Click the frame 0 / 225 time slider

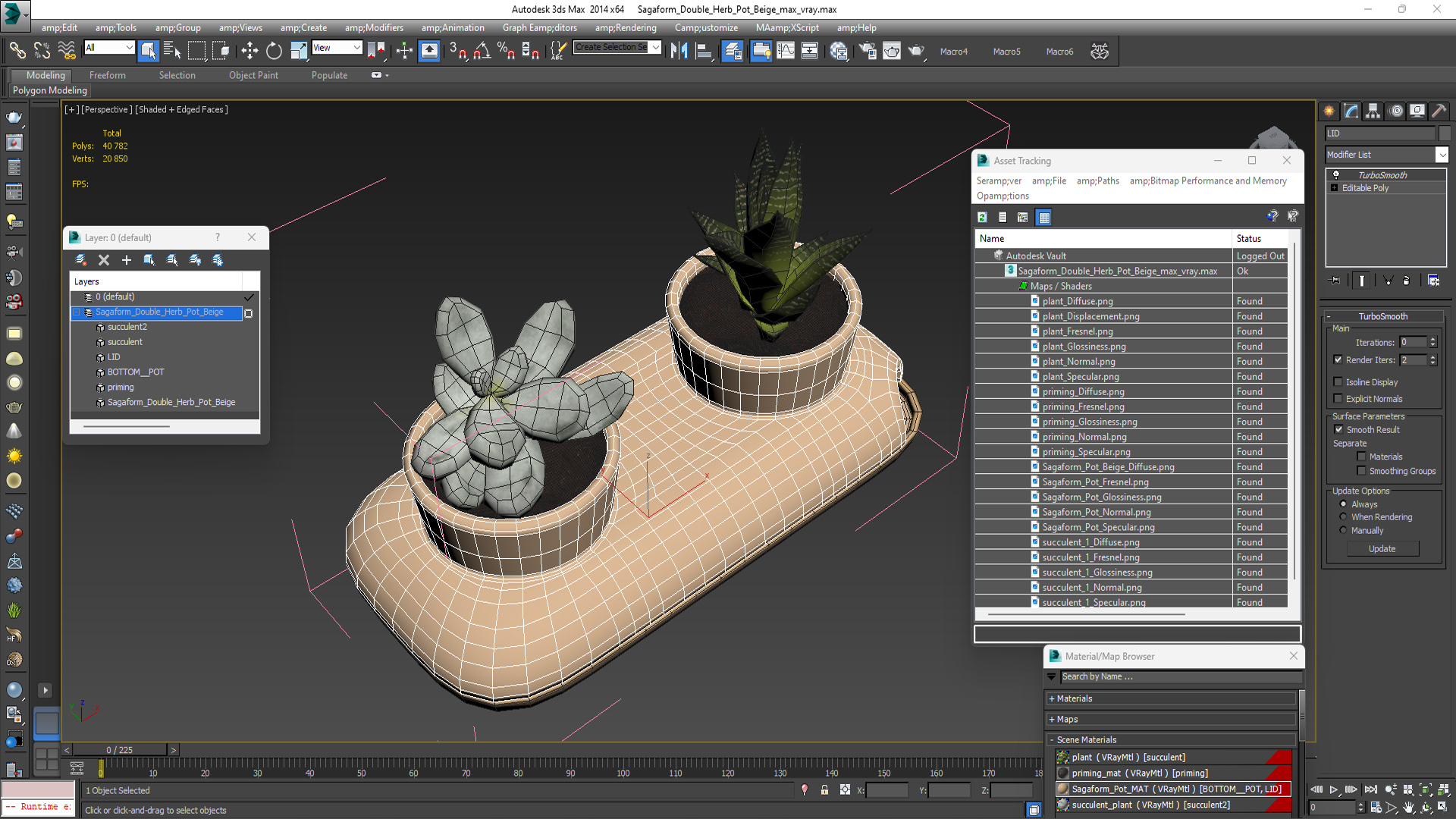(119, 750)
